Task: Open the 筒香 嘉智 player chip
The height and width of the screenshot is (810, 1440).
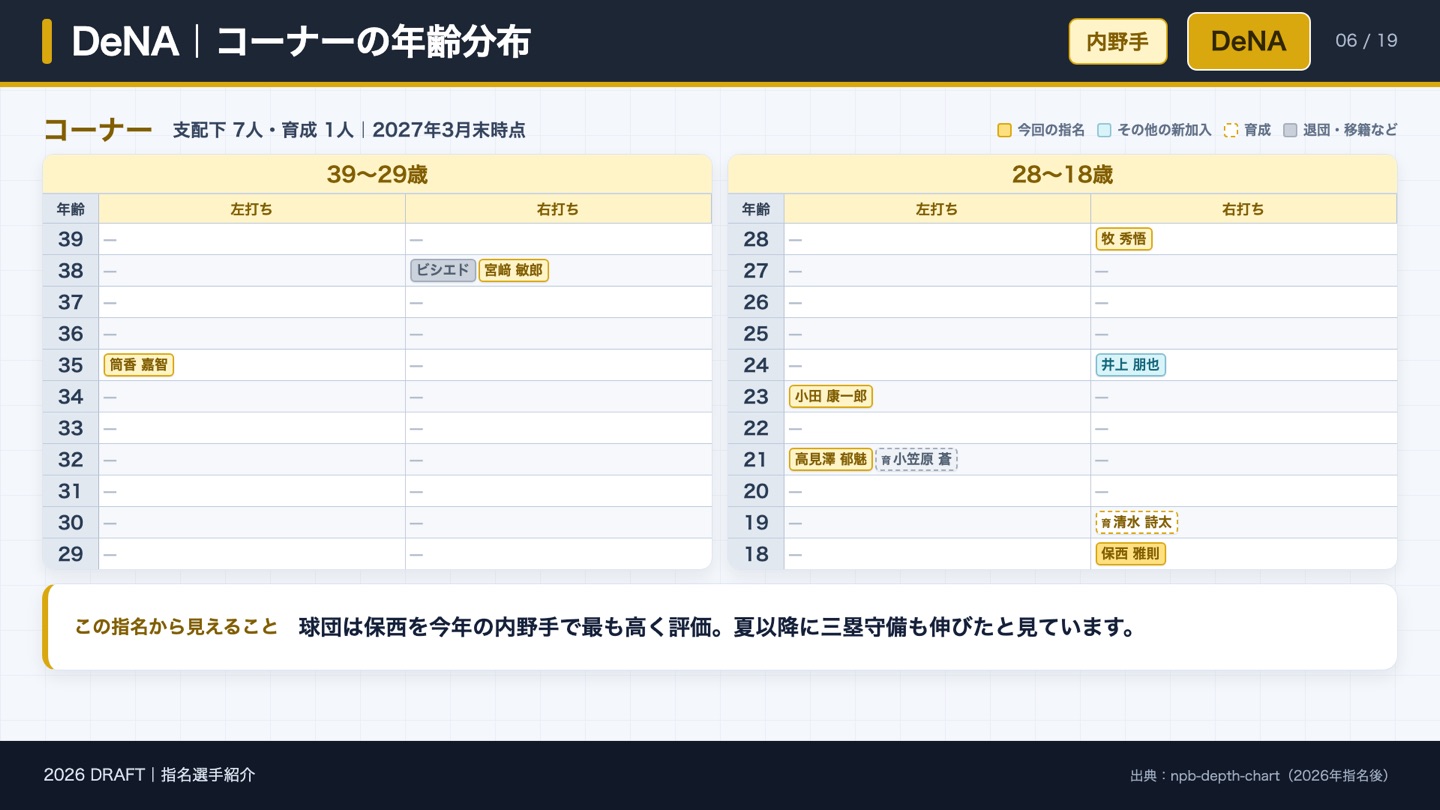Action: click(139, 365)
